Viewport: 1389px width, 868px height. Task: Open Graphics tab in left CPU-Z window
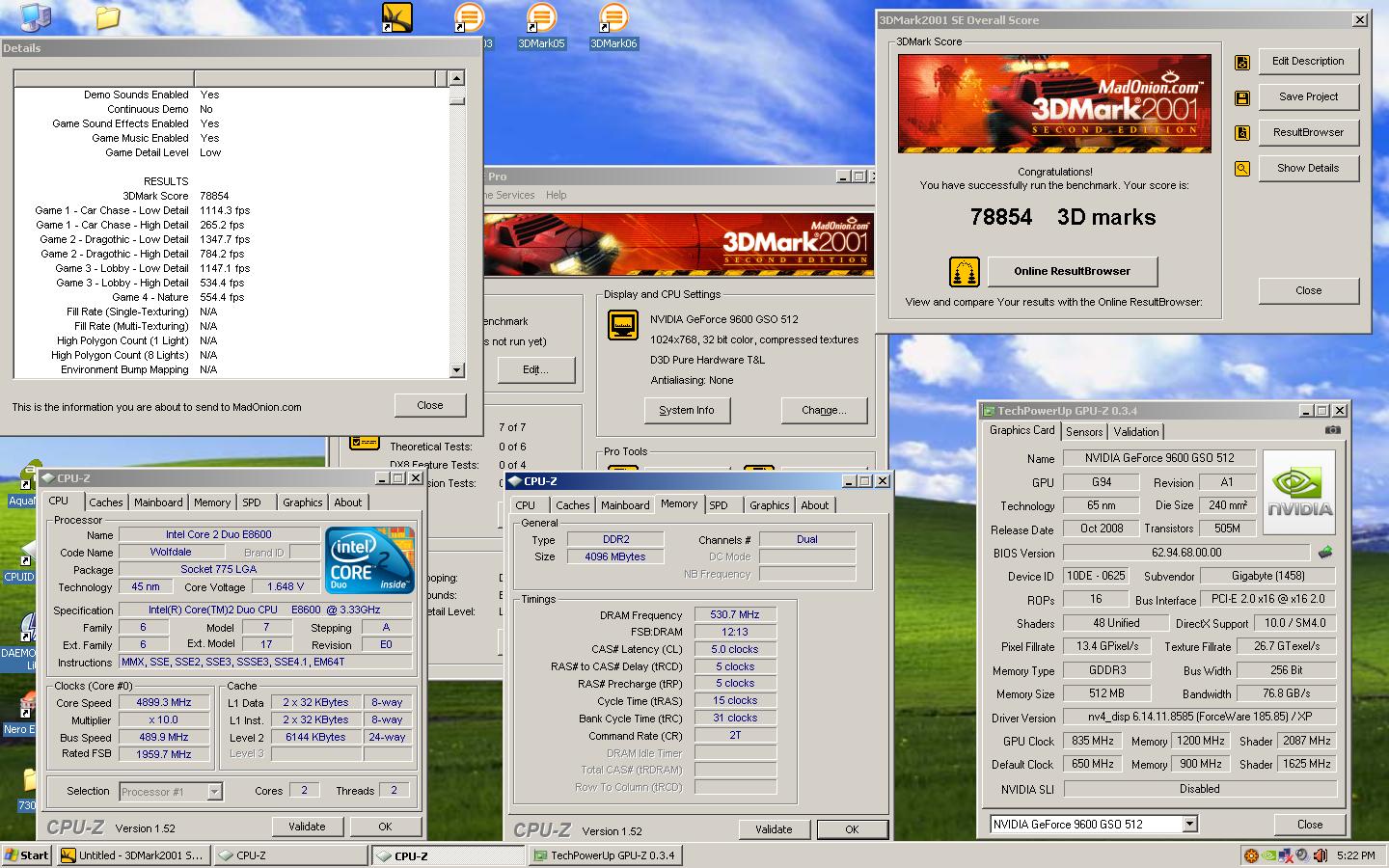(302, 502)
